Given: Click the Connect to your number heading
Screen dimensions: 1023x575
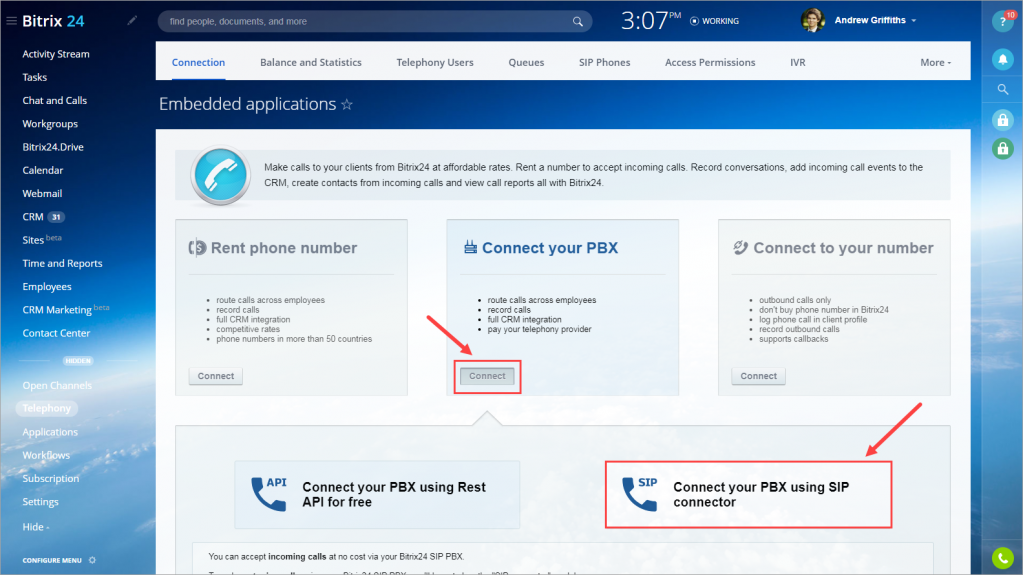Looking at the screenshot, I should click(x=844, y=248).
